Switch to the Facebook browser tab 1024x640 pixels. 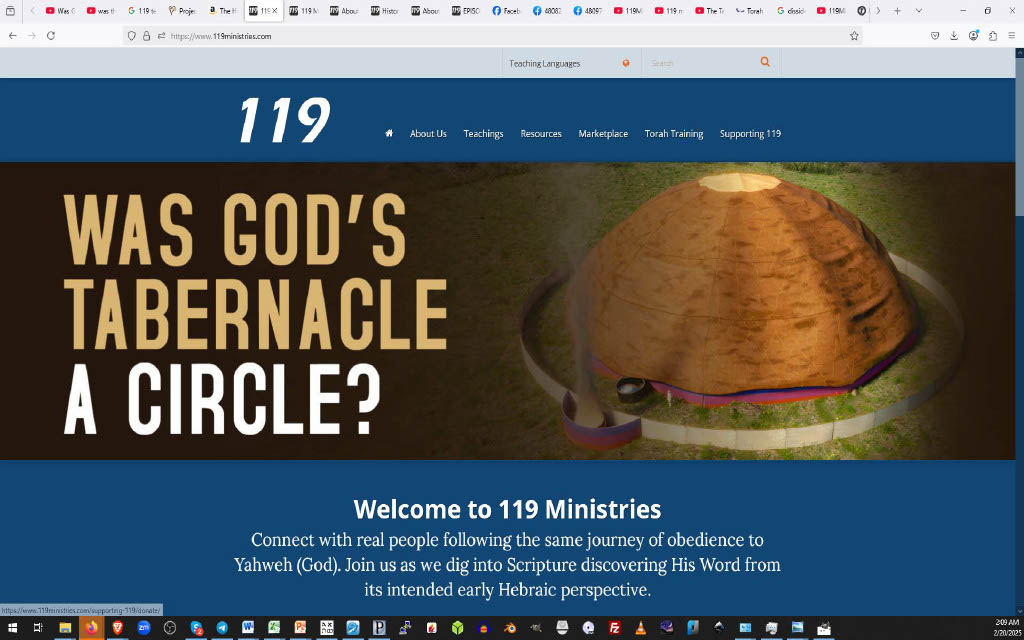coord(508,10)
